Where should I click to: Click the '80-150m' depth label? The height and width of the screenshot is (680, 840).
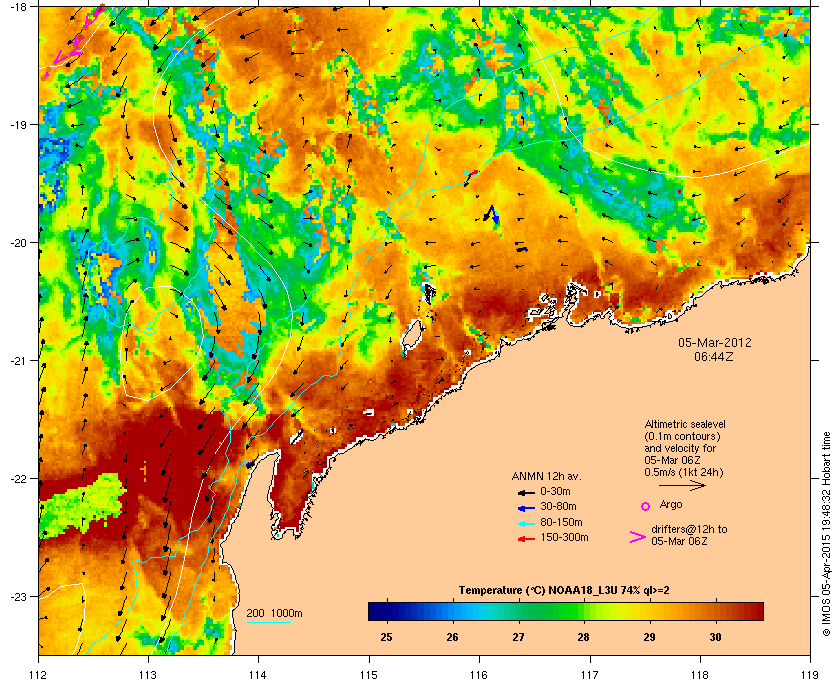561,522
